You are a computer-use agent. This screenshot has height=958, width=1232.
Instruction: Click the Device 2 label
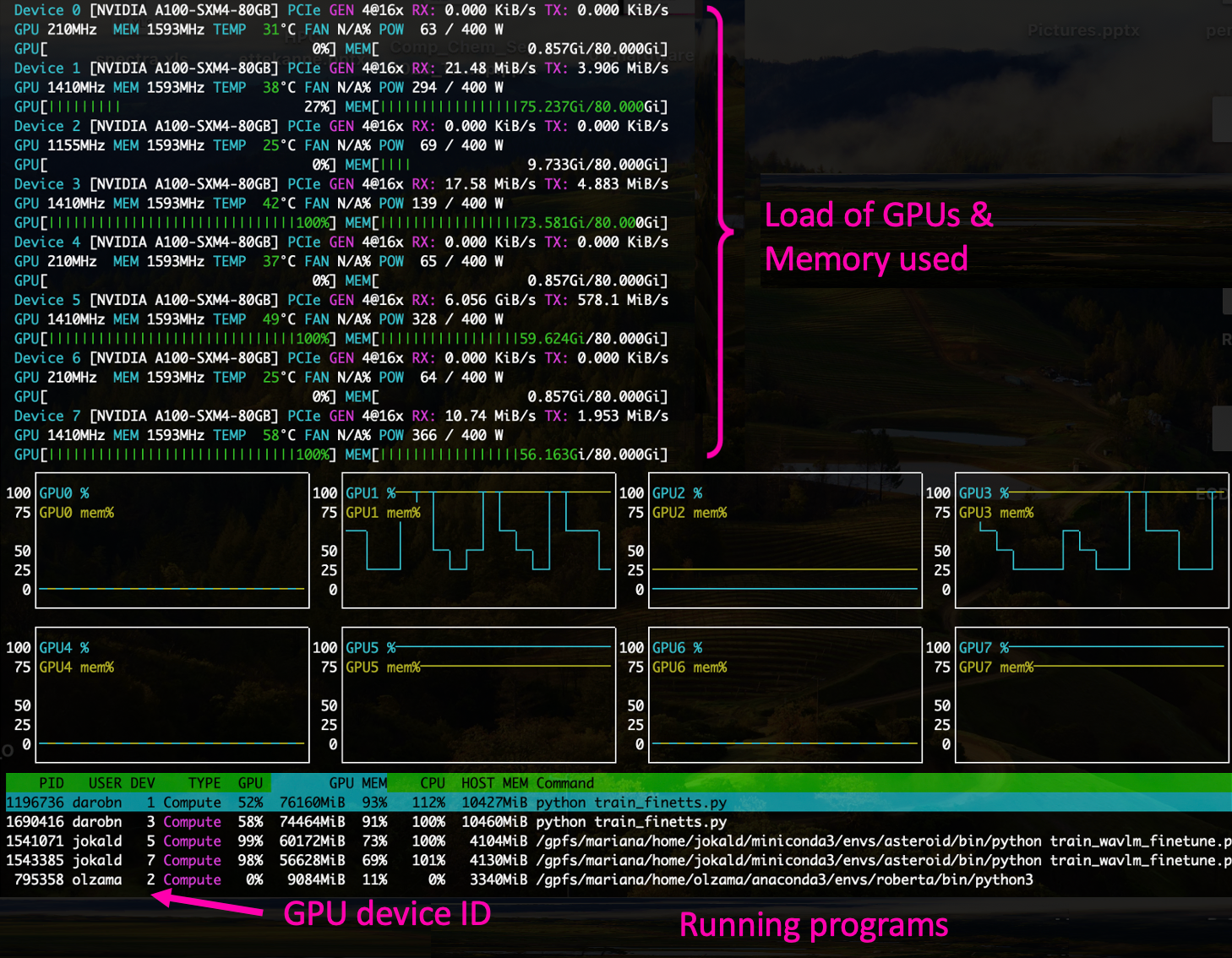47,126
